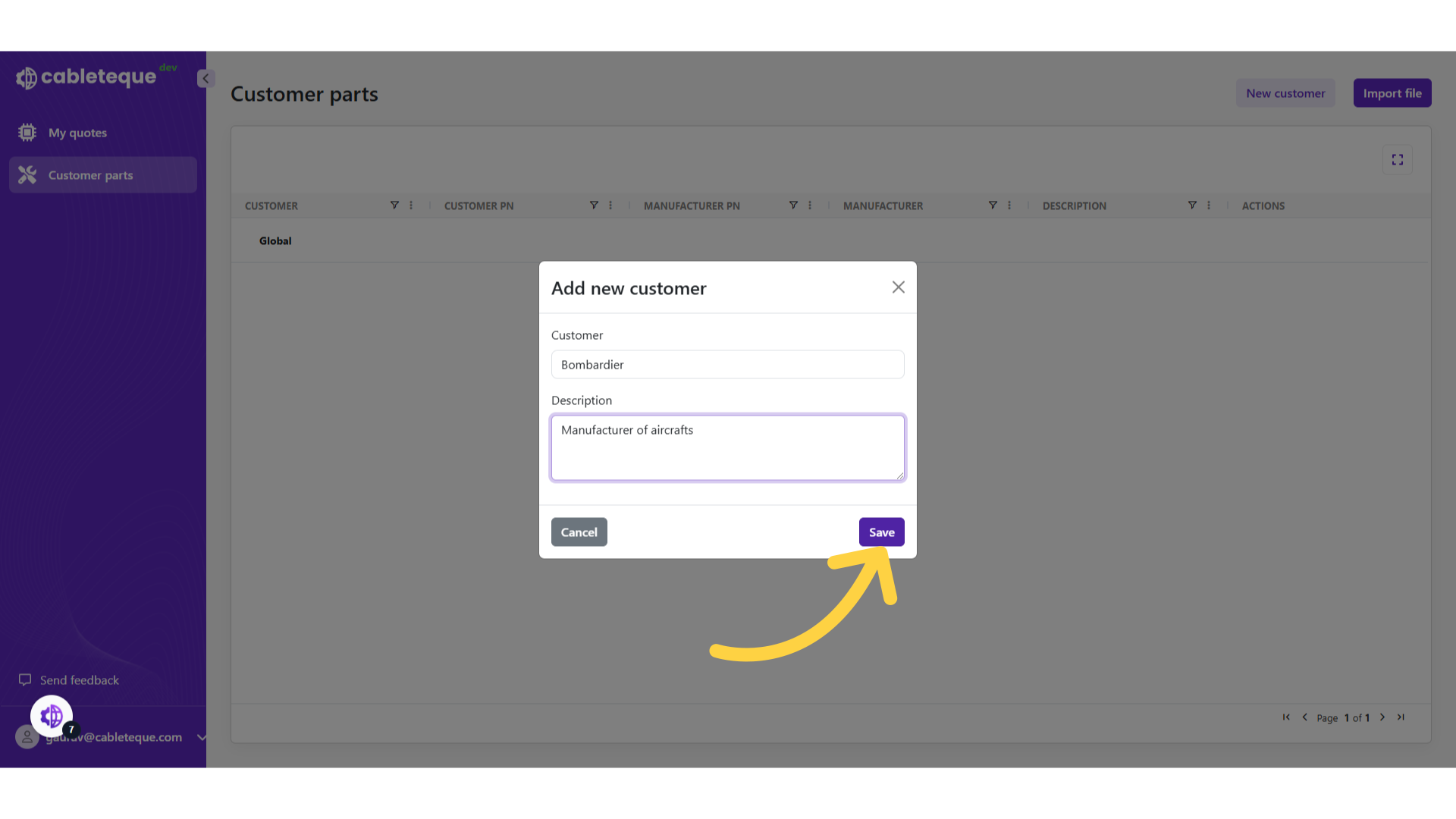Open Send feedback link
Viewport: 1456px width, 819px height.
click(x=79, y=680)
